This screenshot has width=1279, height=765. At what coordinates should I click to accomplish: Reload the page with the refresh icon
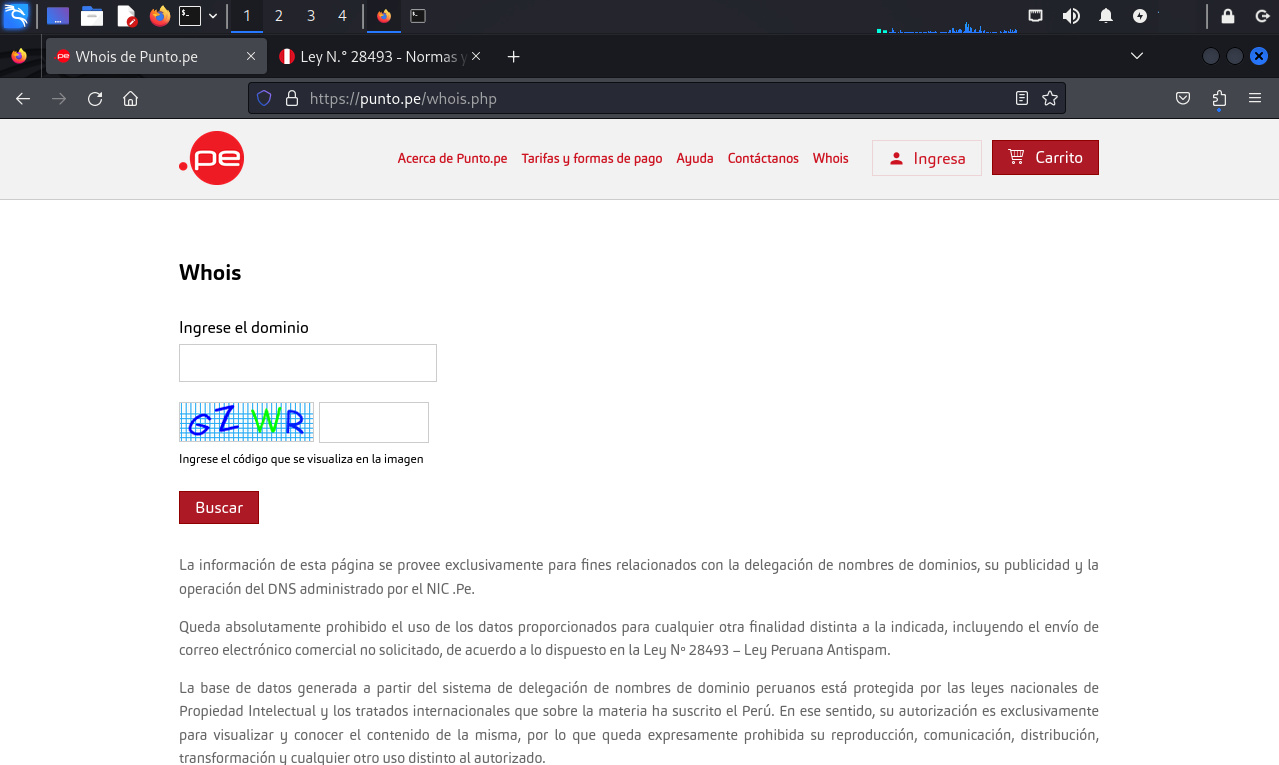point(95,99)
